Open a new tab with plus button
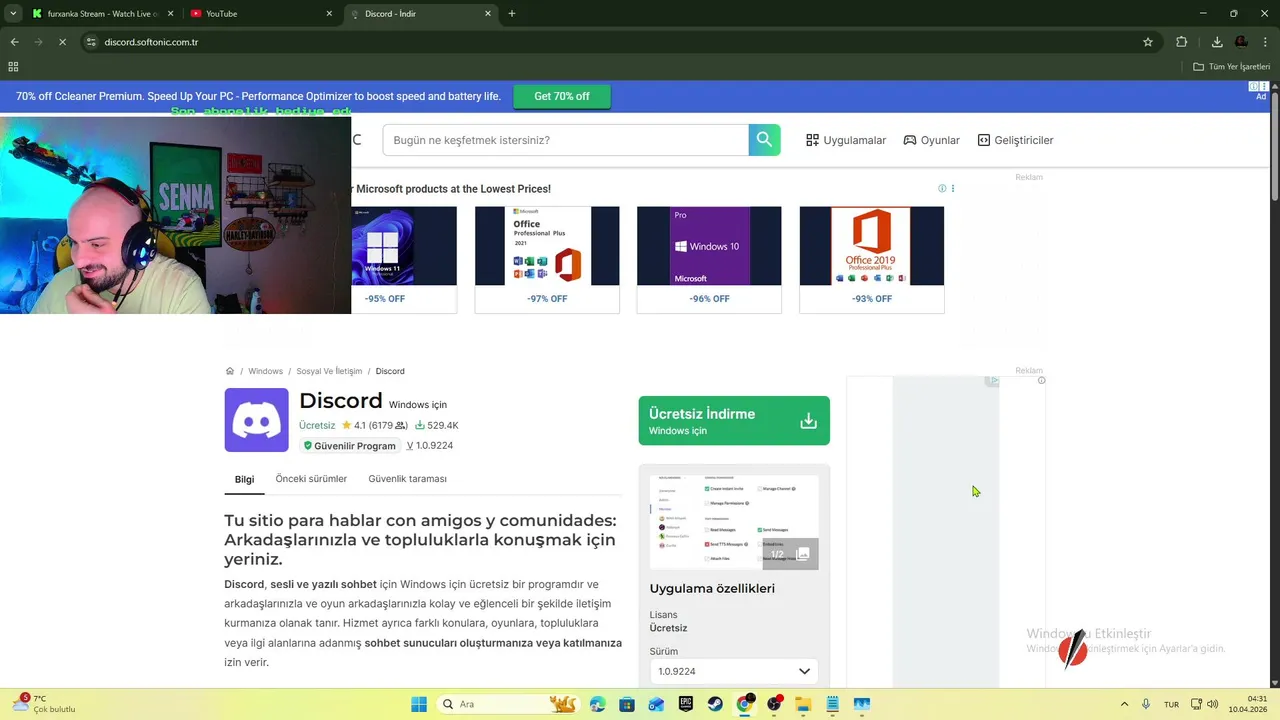Screen dimensions: 1280x720 pos(512,14)
